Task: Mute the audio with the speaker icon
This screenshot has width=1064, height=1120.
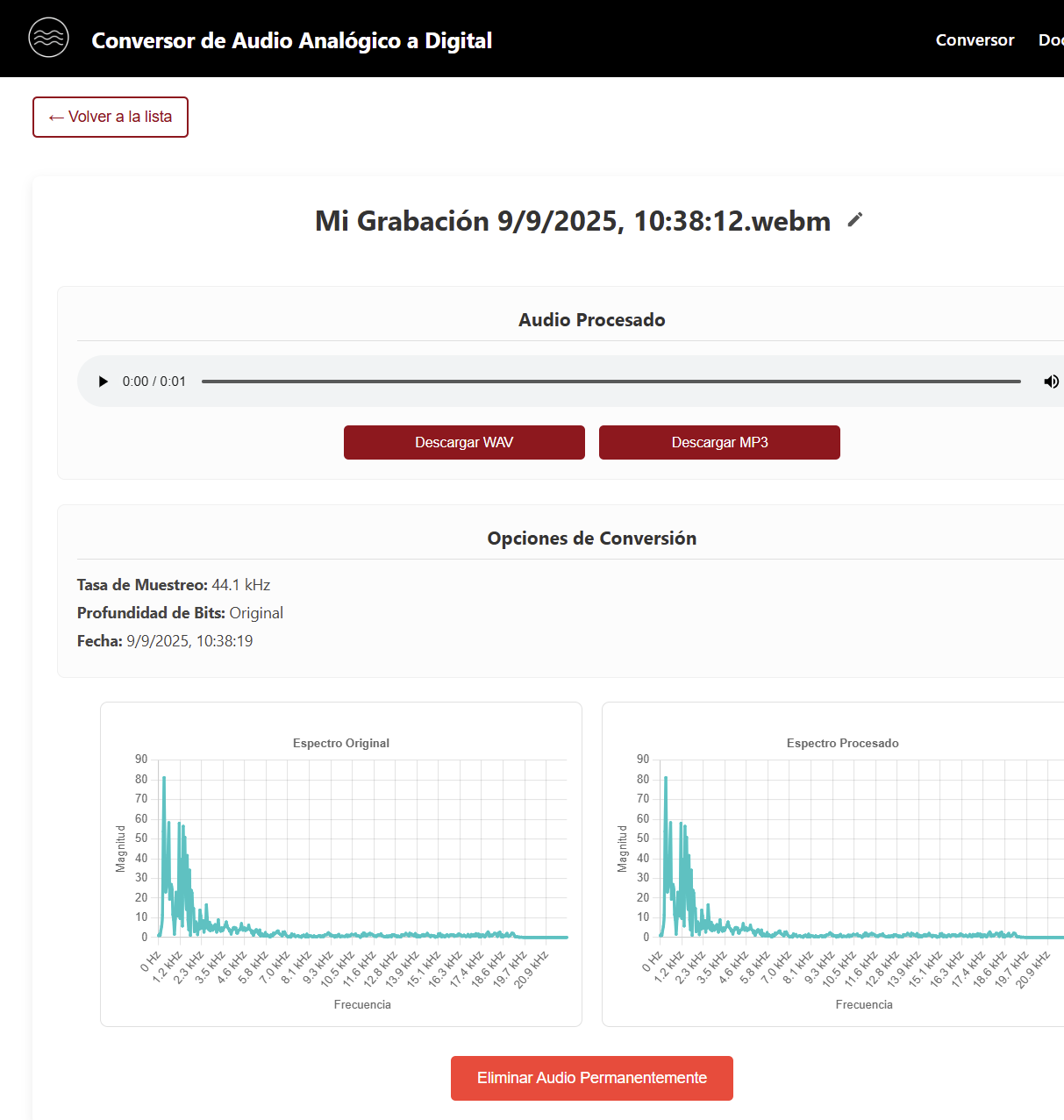Action: [x=1050, y=382]
